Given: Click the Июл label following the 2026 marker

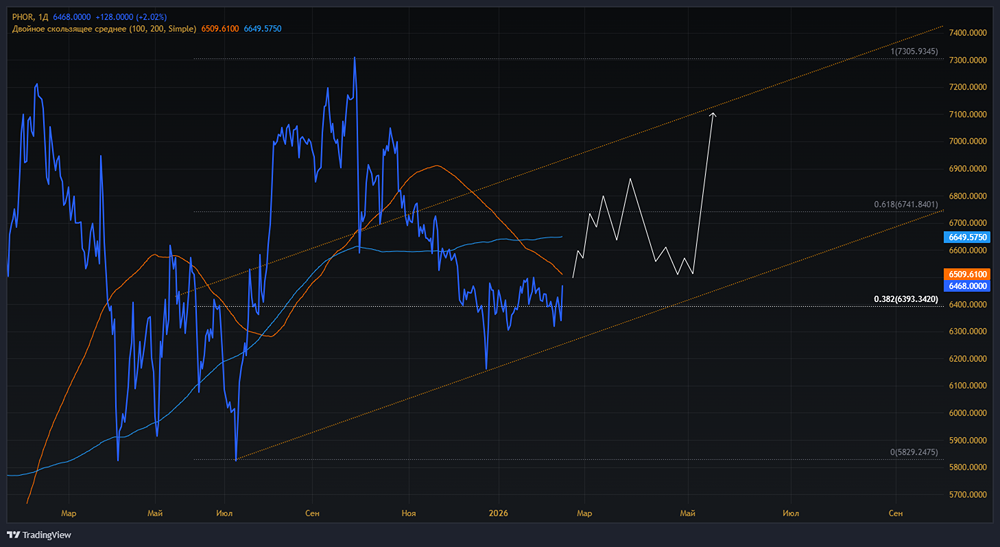Looking at the screenshot, I should coord(791,513).
